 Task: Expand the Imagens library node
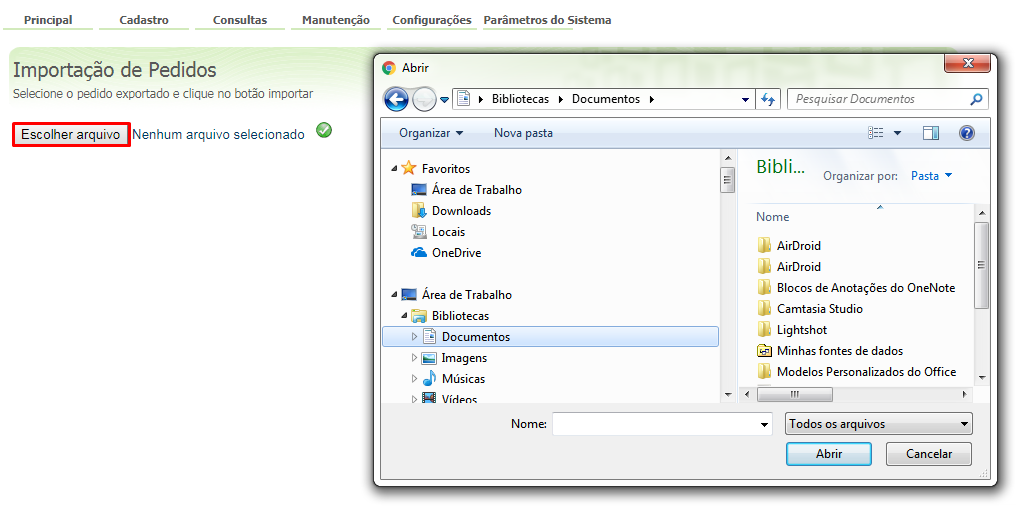point(415,358)
